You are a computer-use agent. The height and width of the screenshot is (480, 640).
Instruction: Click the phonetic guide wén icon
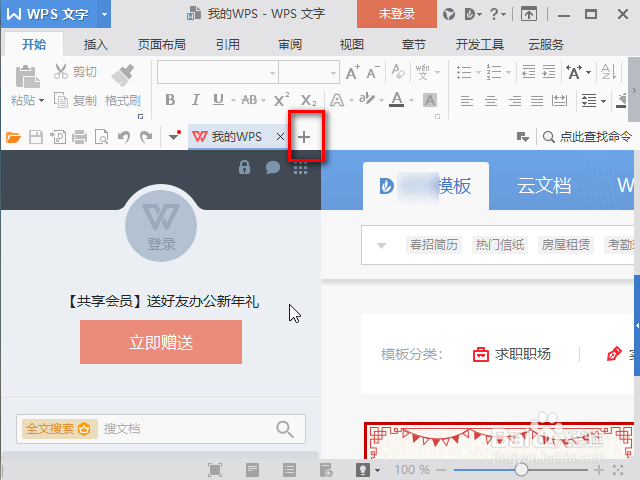pyautogui.click(x=423, y=72)
